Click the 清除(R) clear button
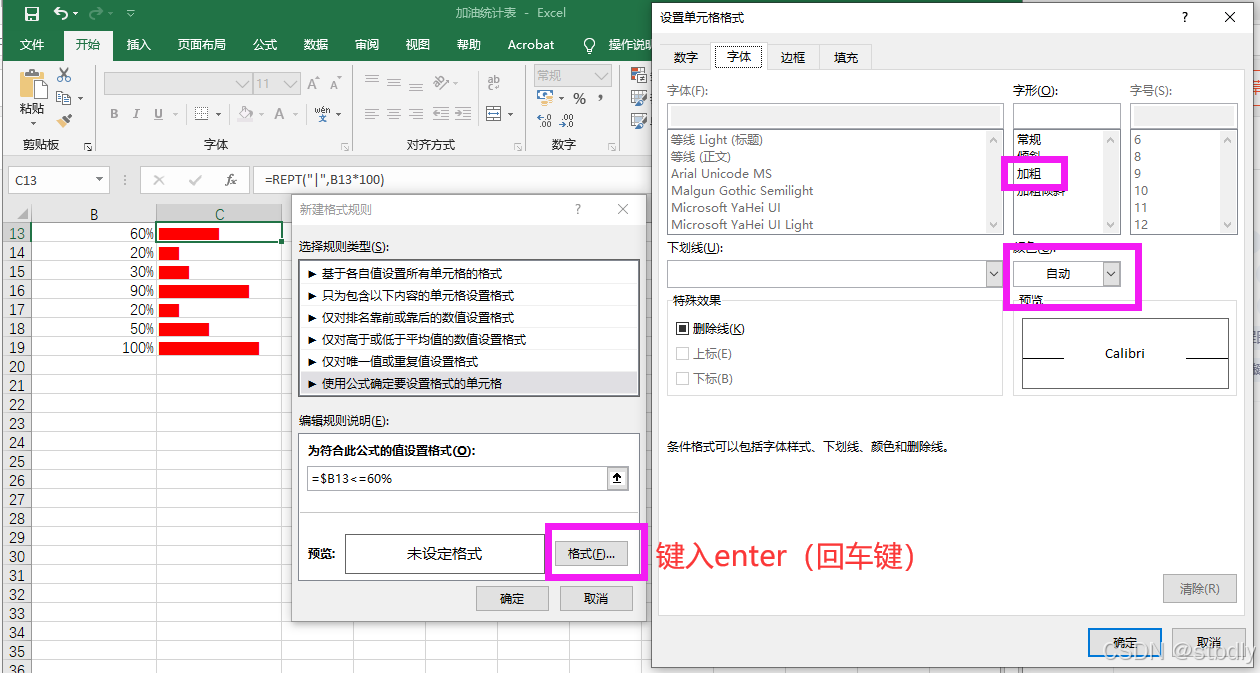This screenshot has width=1260, height=673. click(1200, 589)
